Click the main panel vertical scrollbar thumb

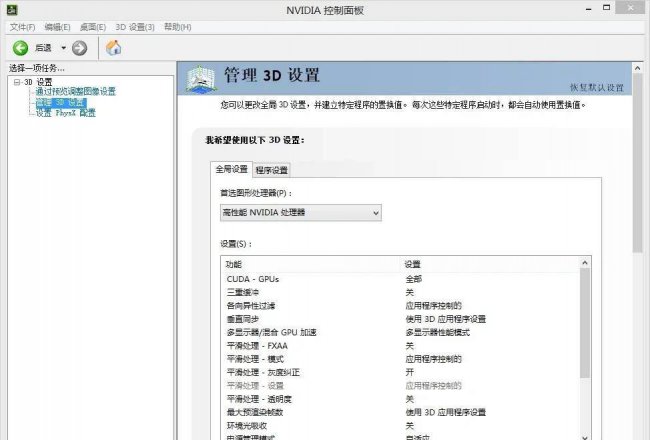click(638, 163)
